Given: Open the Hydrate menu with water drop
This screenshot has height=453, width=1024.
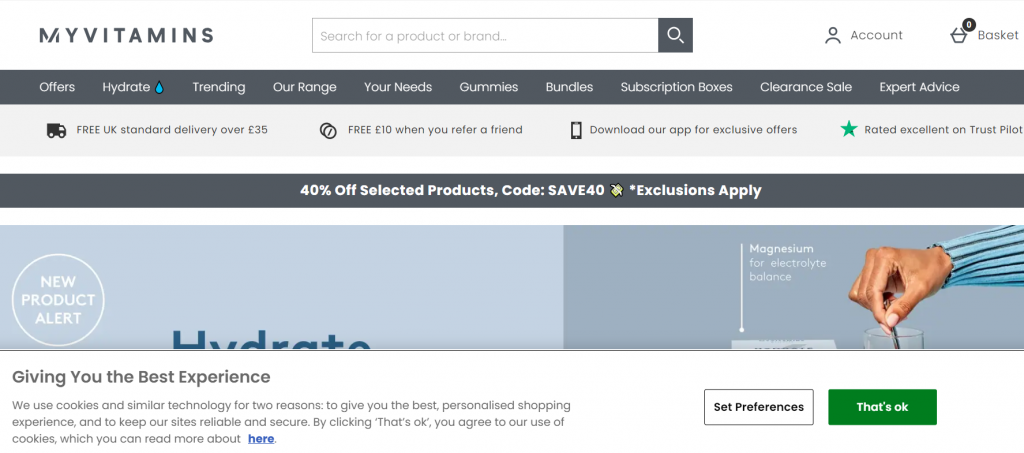Looking at the screenshot, I should pos(133,87).
